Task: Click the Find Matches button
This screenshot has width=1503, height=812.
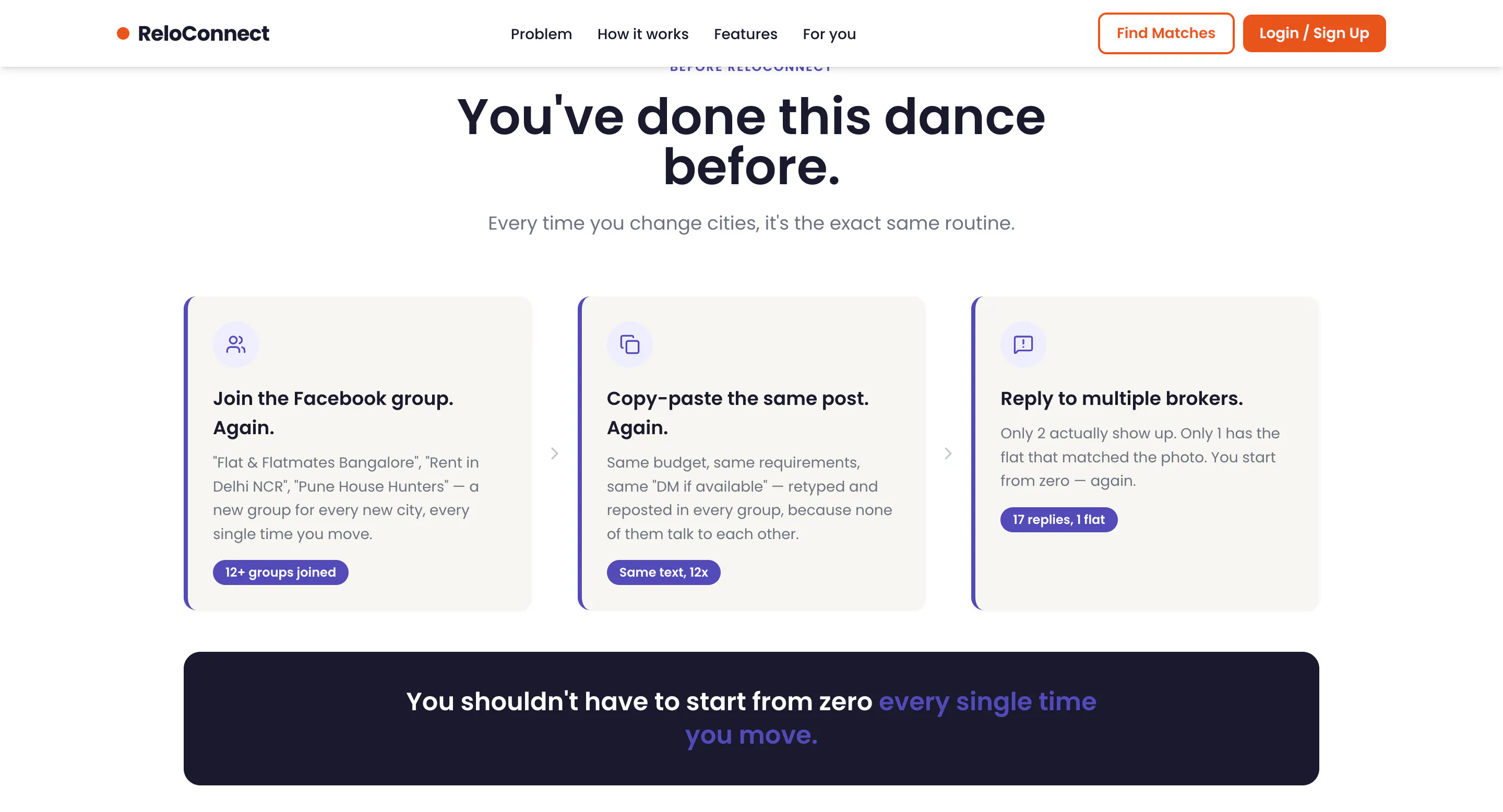Action: pyautogui.click(x=1166, y=33)
